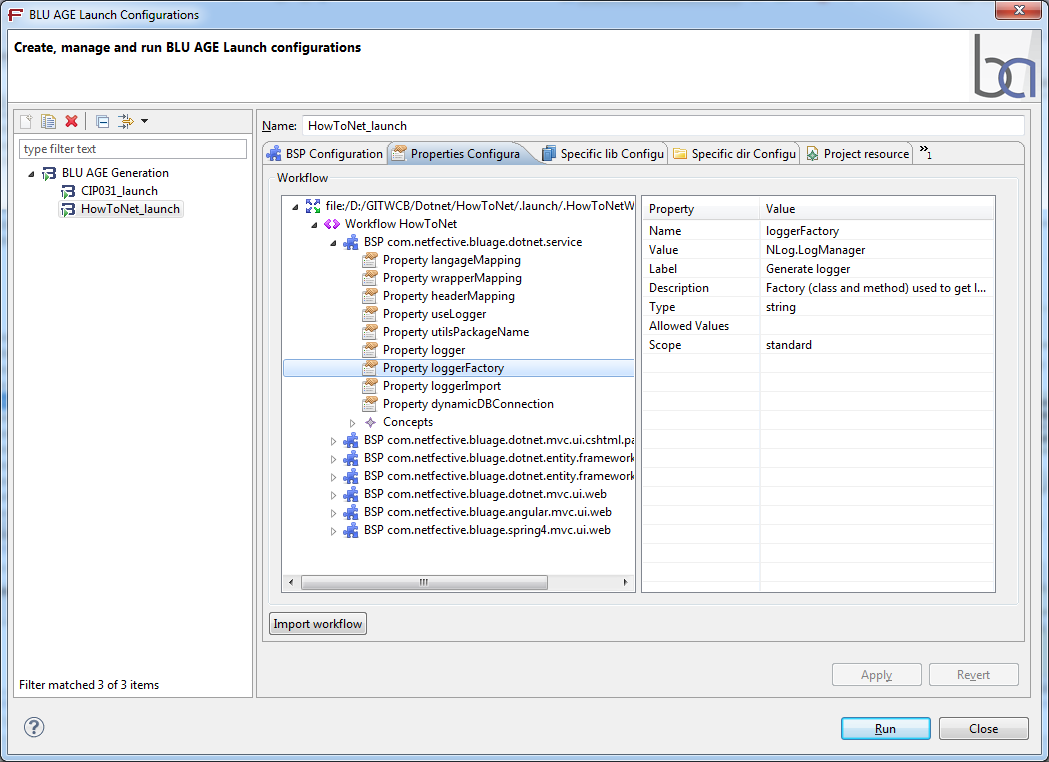Expand BSP dotnet.mvc.ui.web node
This screenshot has height=762, width=1049.
click(333, 495)
